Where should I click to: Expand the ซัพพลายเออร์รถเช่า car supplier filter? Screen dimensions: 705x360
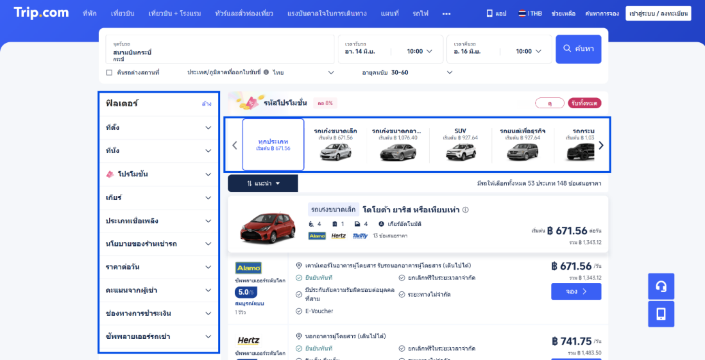tap(158, 336)
